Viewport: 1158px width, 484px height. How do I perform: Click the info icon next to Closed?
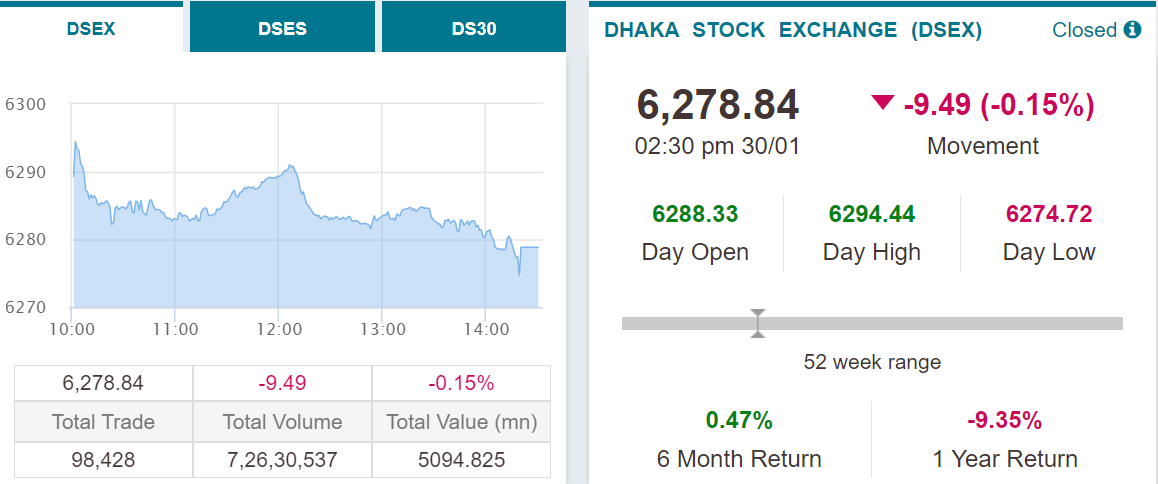1131,30
